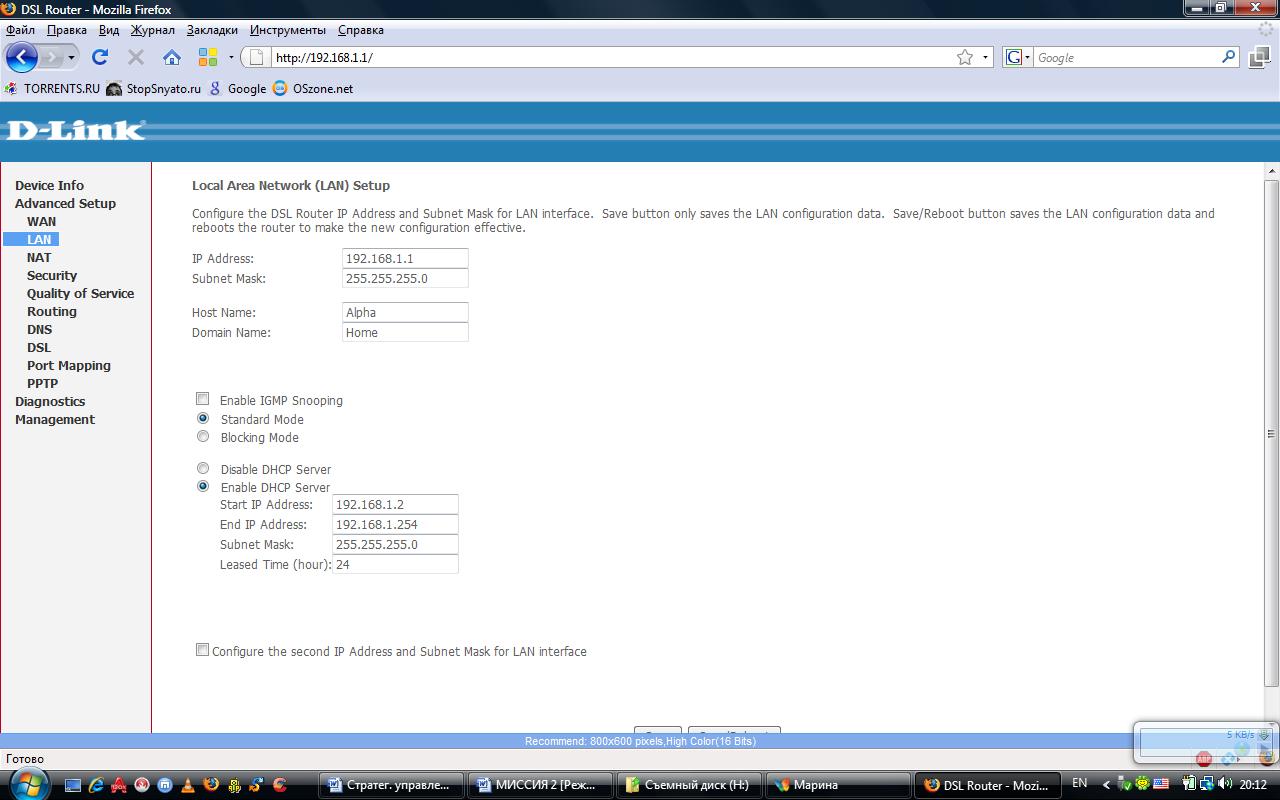
Task: Open the Справка menu
Action: coord(361,30)
